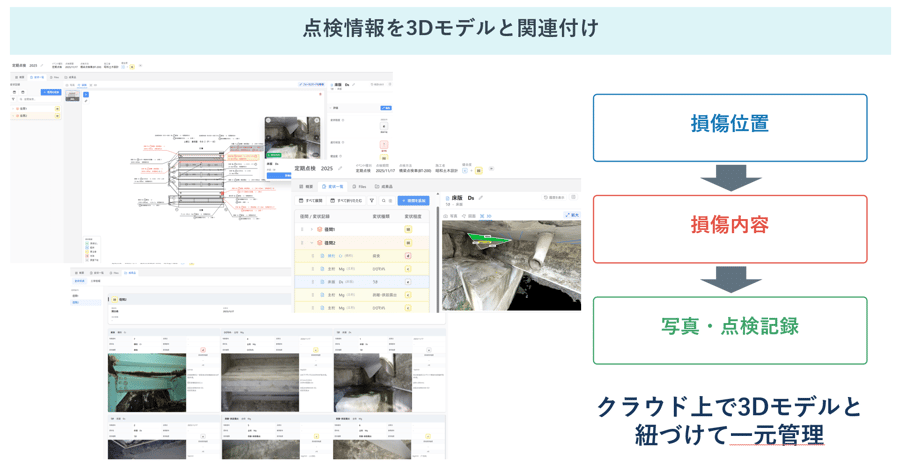Screen dimensions: 900x471
Task: Open the 概要 tab in the list window
Action: 307,186
